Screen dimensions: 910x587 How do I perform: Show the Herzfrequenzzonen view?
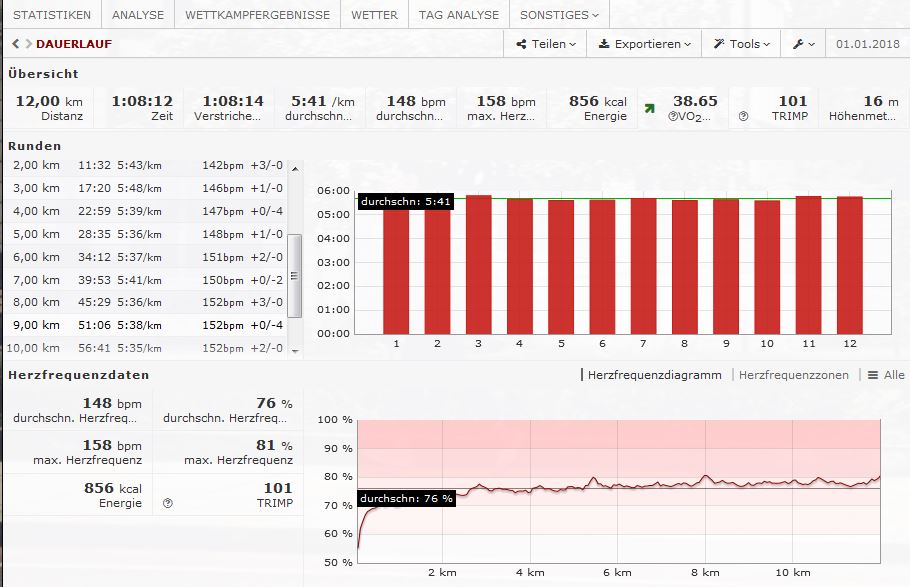coord(793,375)
